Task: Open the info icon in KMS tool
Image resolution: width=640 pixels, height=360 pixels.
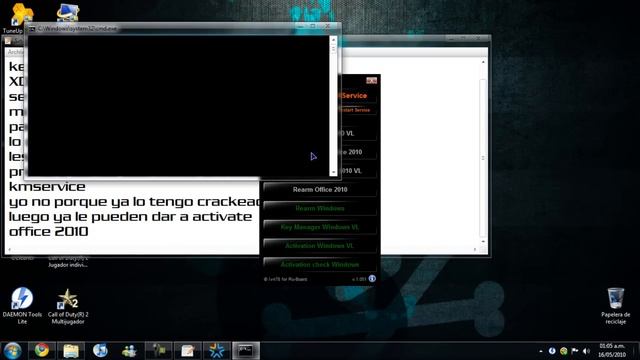Action: 372,279
